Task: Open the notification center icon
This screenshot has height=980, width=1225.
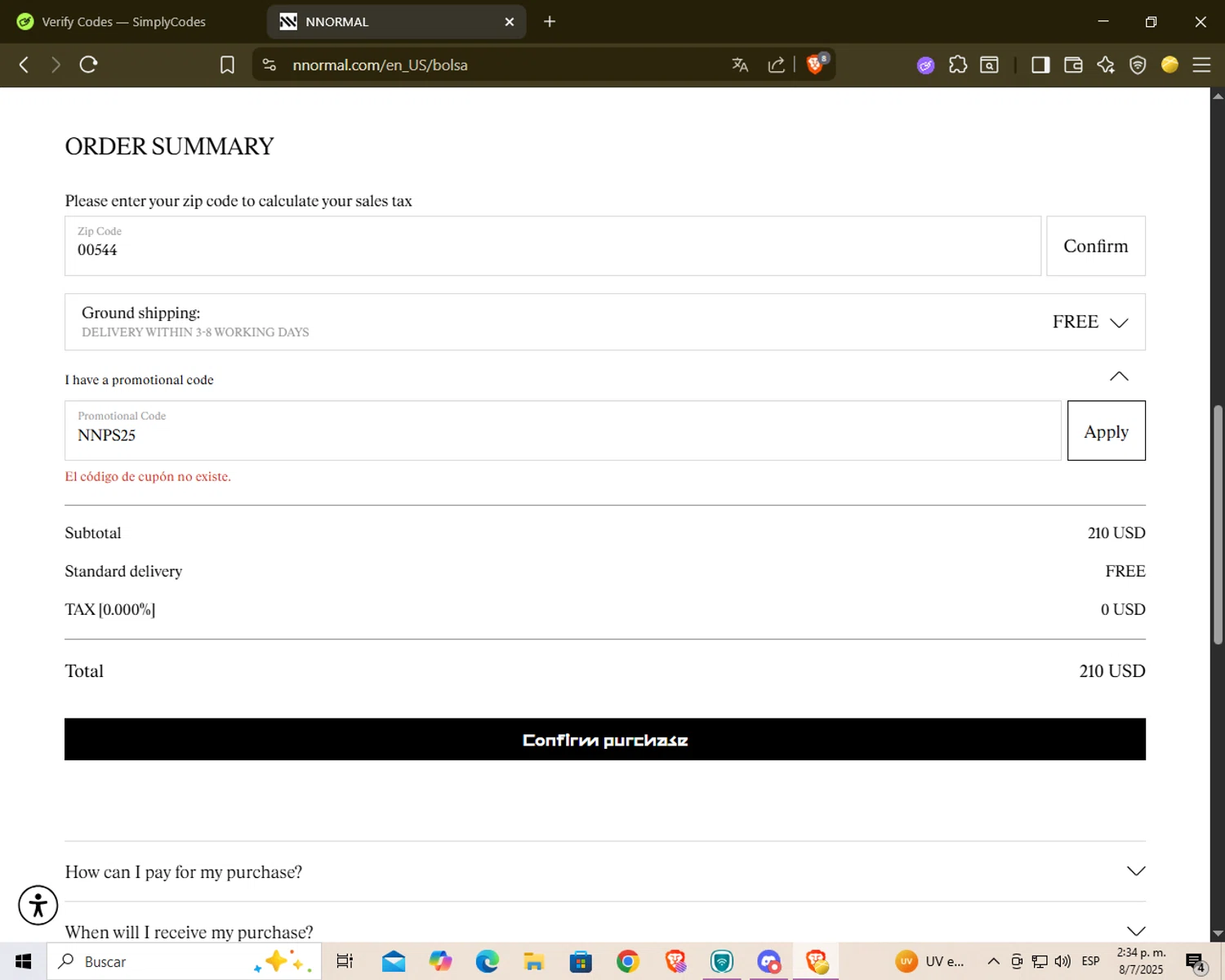Action: coord(1196,962)
